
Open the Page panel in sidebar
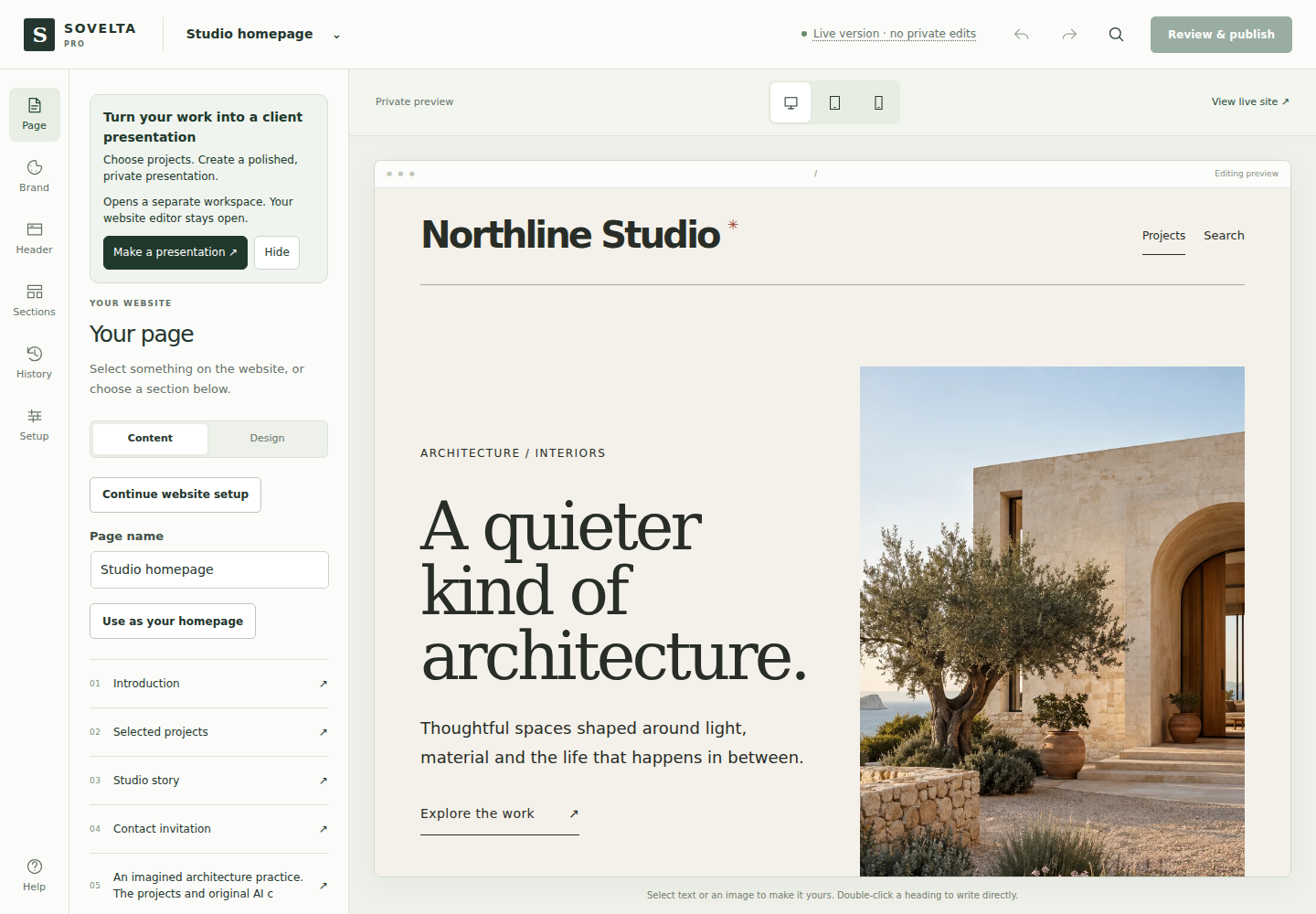tap(35, 114)
